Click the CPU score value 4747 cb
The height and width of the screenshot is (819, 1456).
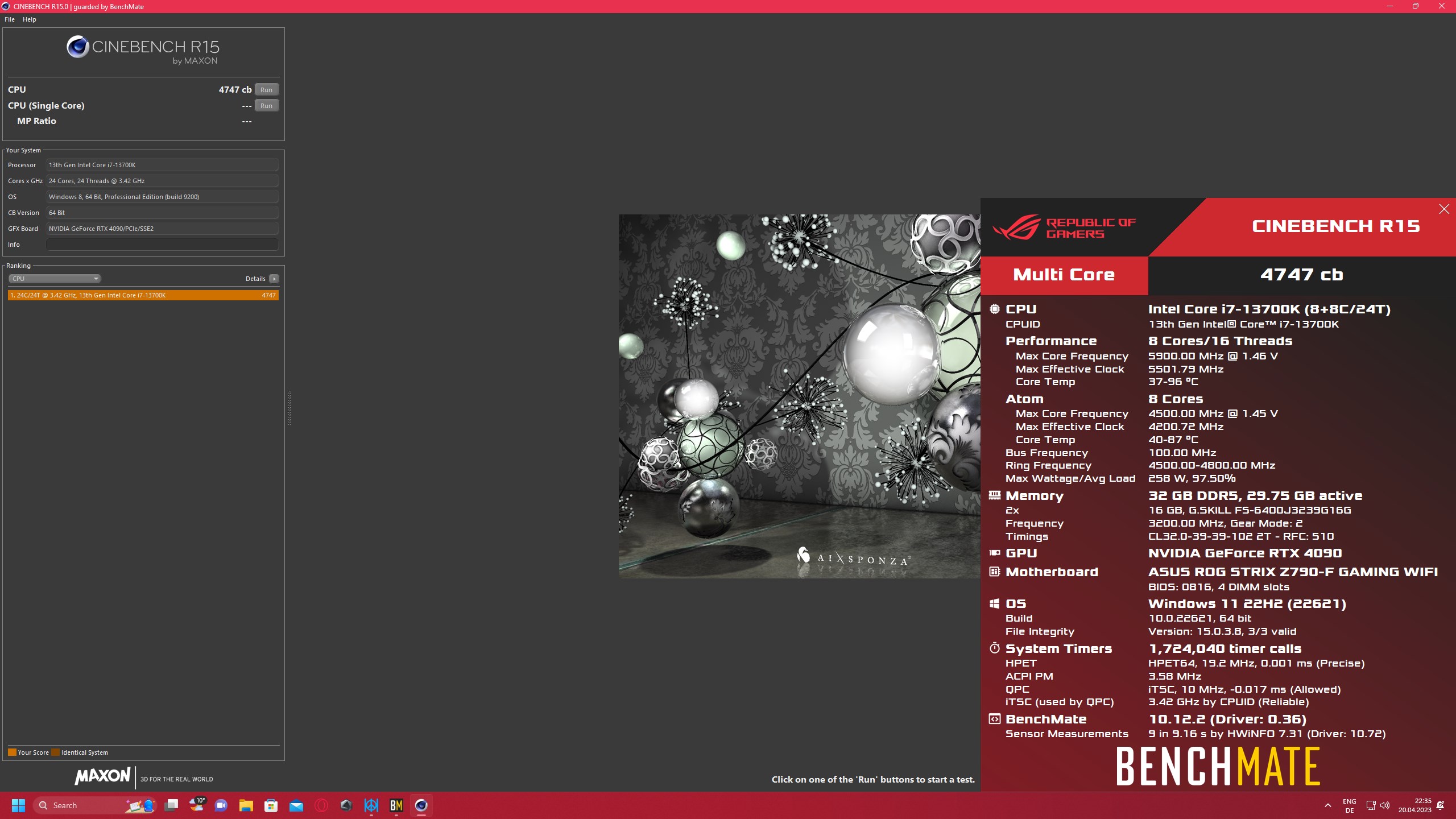(x=235, y=90)
